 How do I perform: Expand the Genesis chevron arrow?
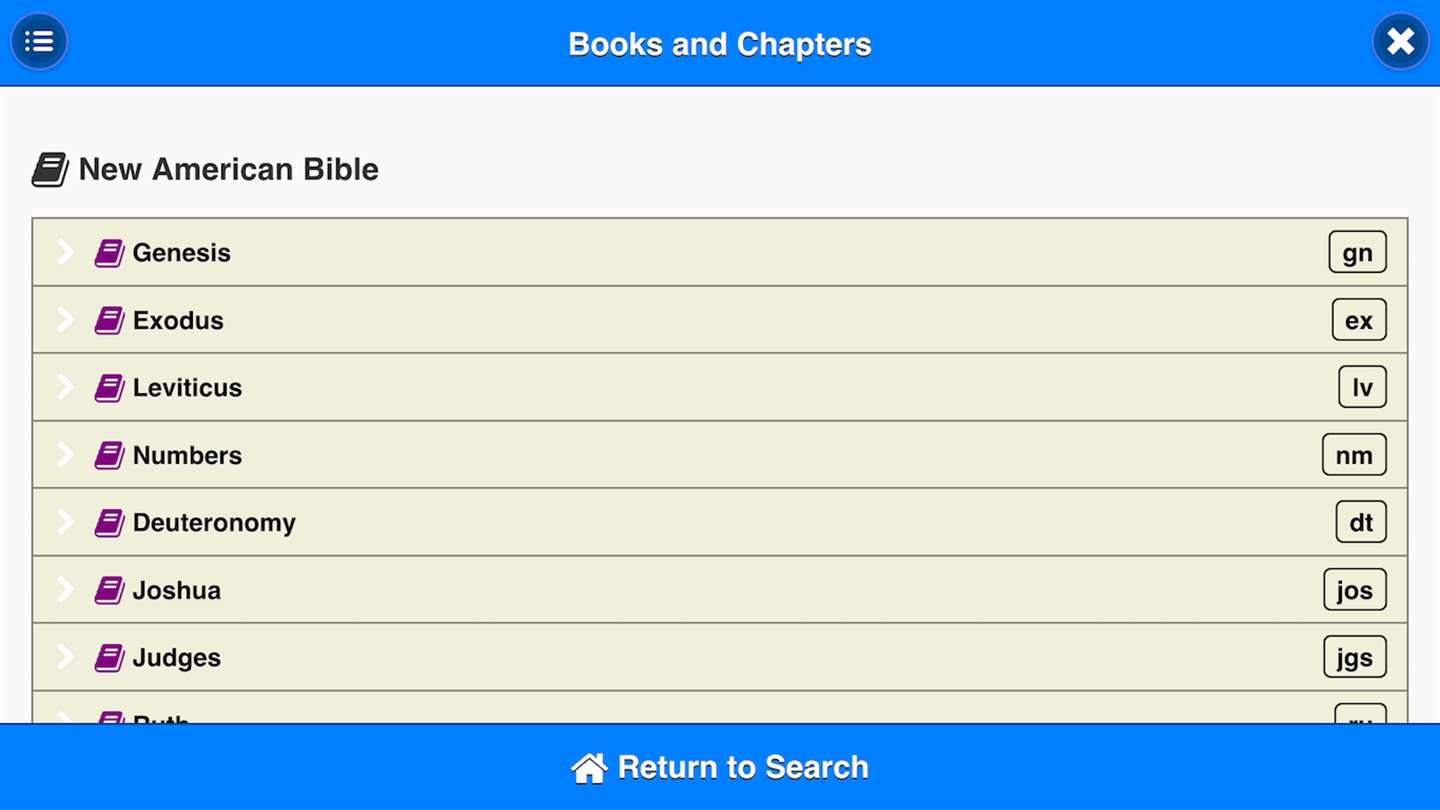[66, 252]
